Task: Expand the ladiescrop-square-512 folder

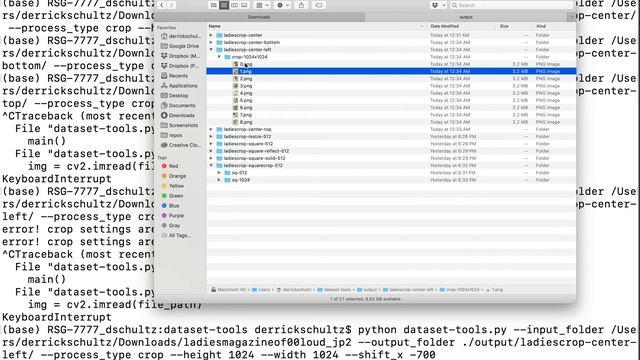Action: pos(211,144)
